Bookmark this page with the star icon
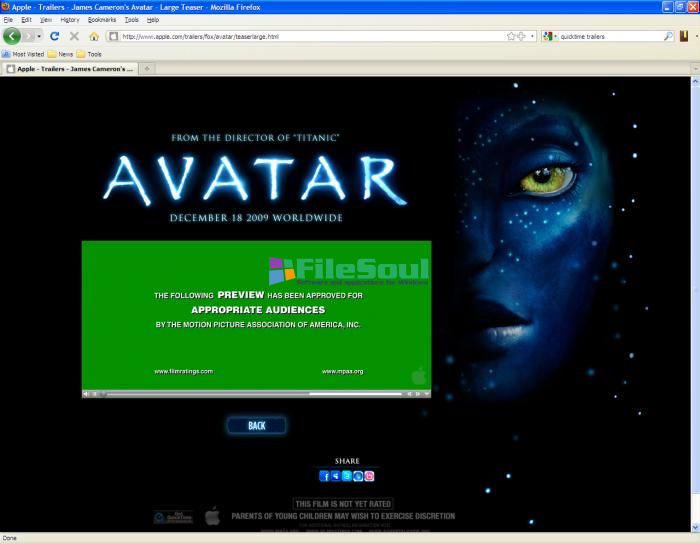This screenshot has height=544, width=700. [x=512, y=36]
